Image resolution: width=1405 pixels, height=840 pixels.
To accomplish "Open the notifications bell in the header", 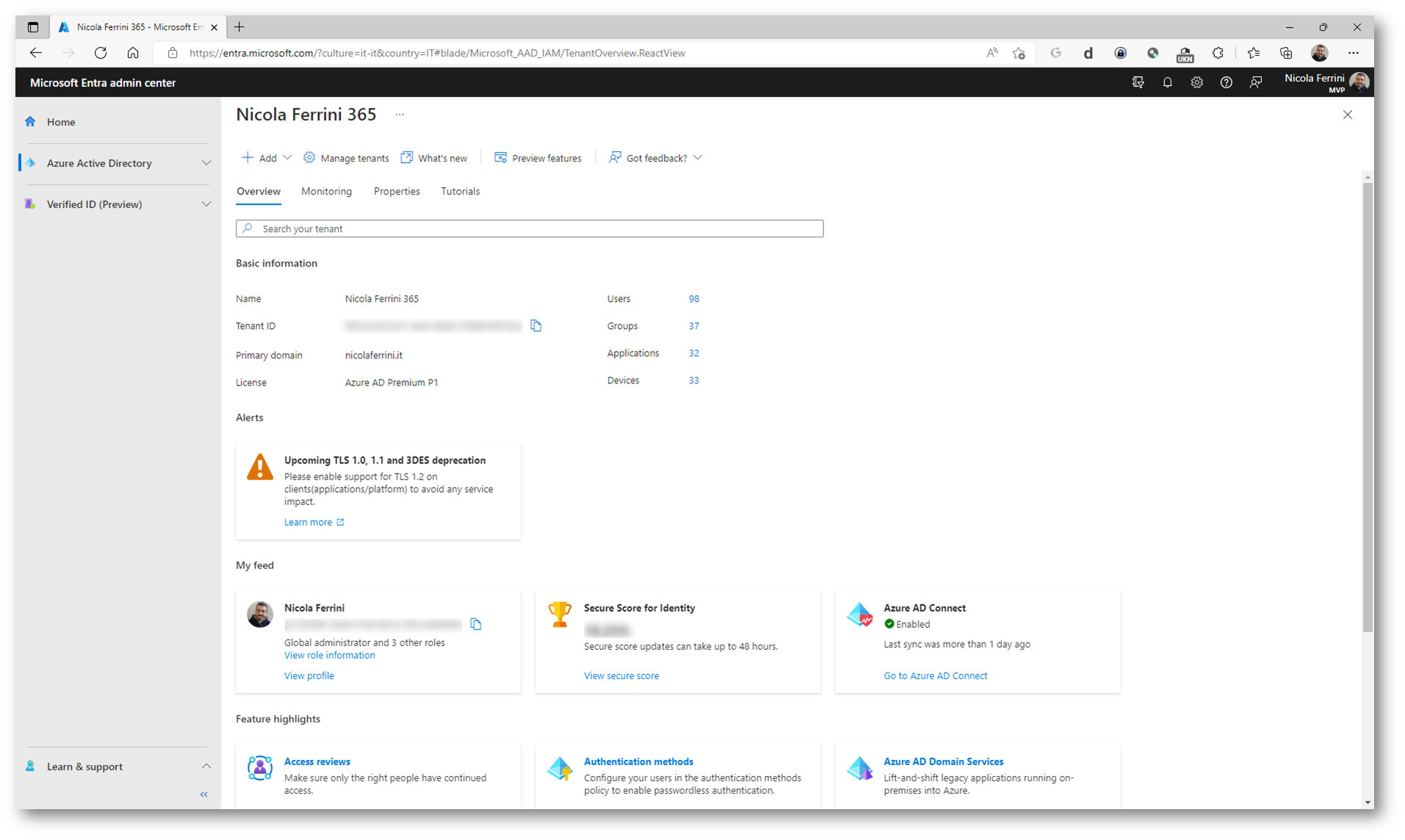I will [1168, 83].
